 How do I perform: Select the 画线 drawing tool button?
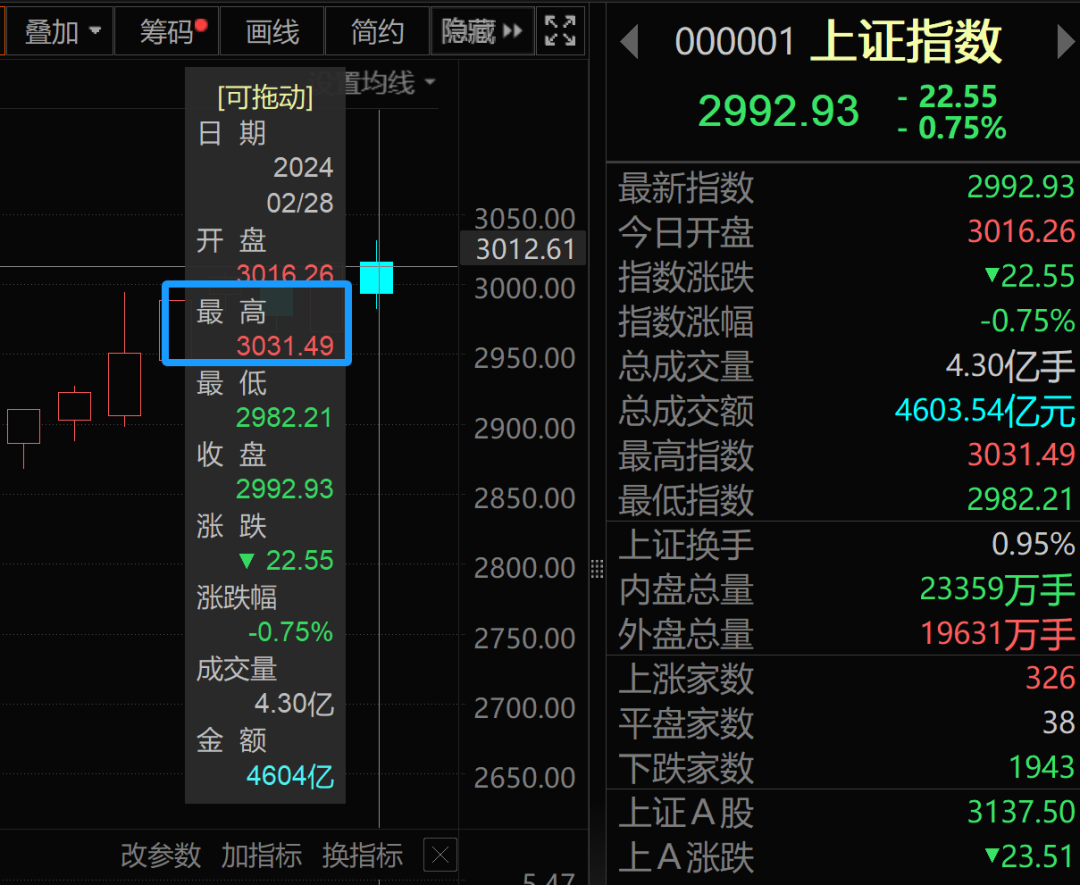point(272,32)
